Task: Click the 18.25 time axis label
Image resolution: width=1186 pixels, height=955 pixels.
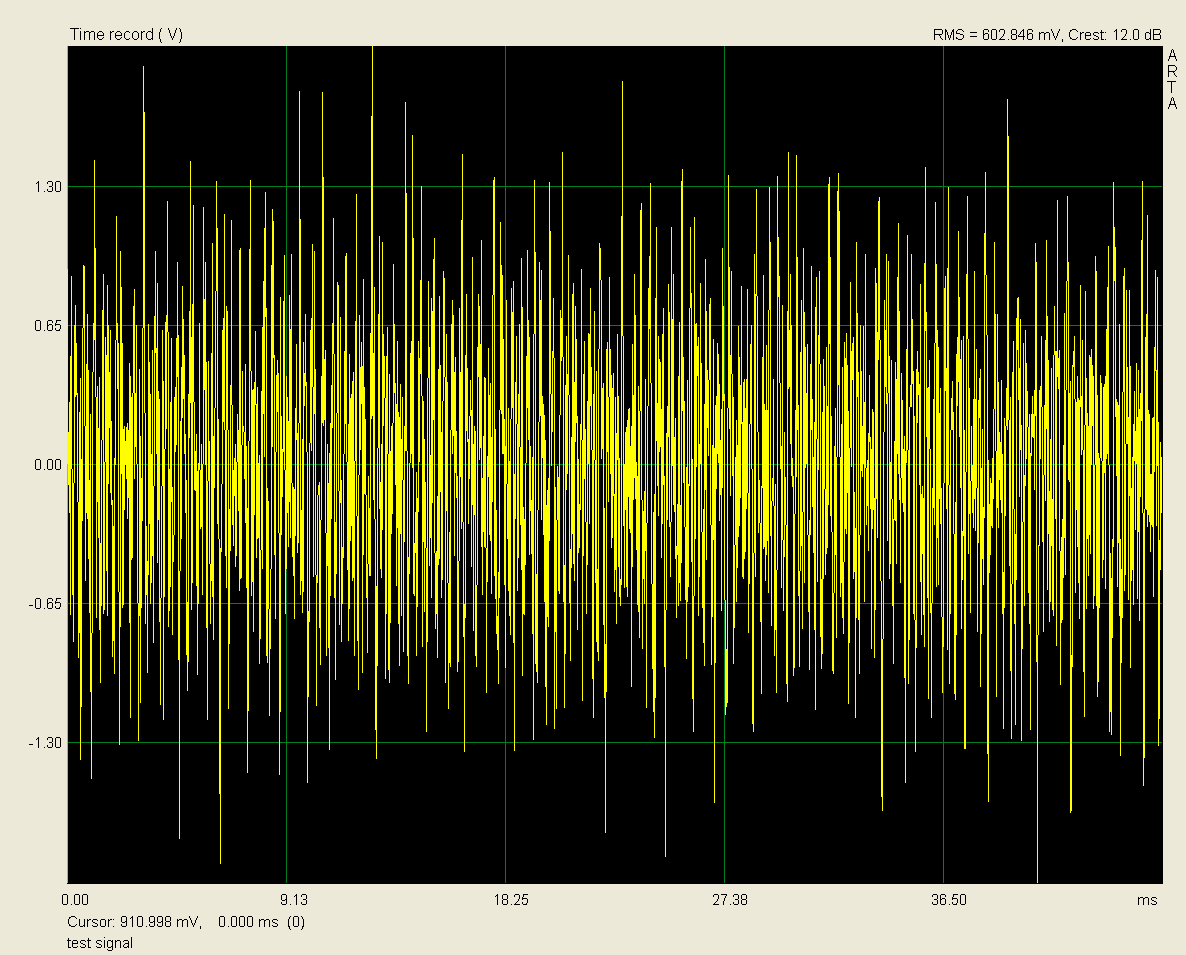Action: (x=511, y=900)
